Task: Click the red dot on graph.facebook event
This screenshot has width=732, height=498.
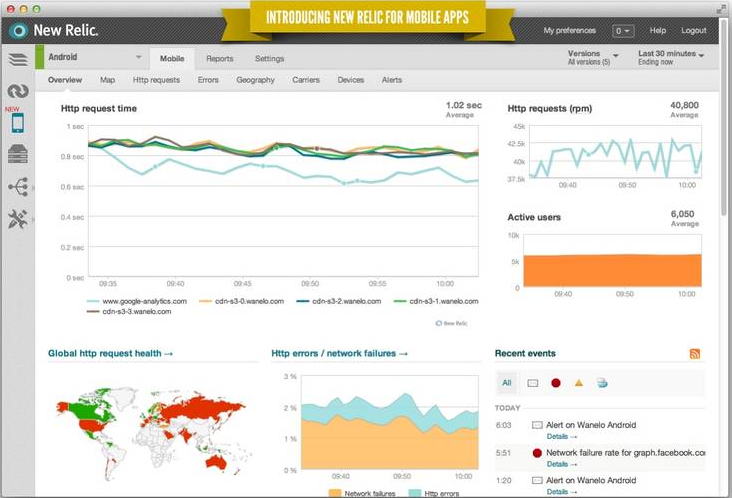Action: coord(537,453)
